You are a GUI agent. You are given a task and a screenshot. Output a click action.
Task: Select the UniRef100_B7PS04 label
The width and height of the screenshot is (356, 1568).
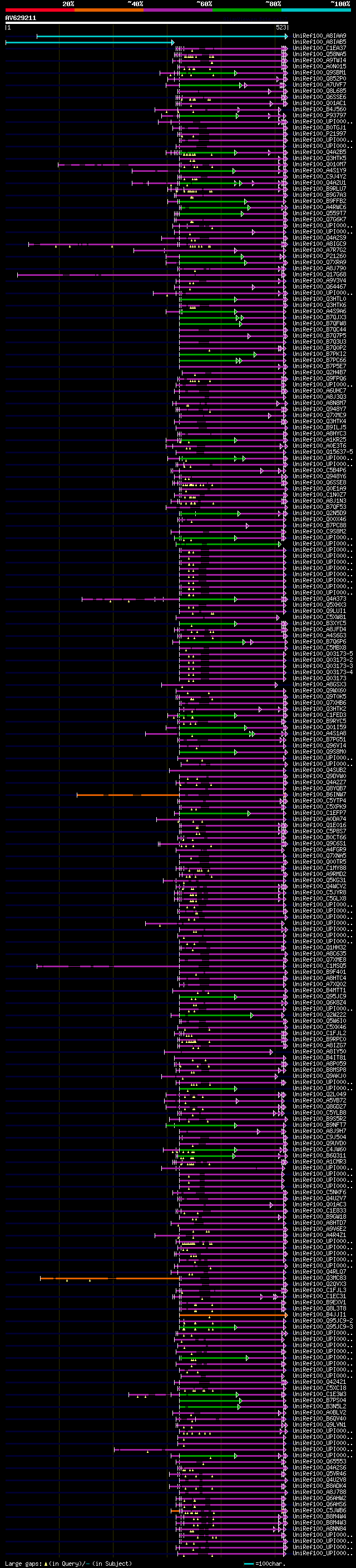point(319,1400)
